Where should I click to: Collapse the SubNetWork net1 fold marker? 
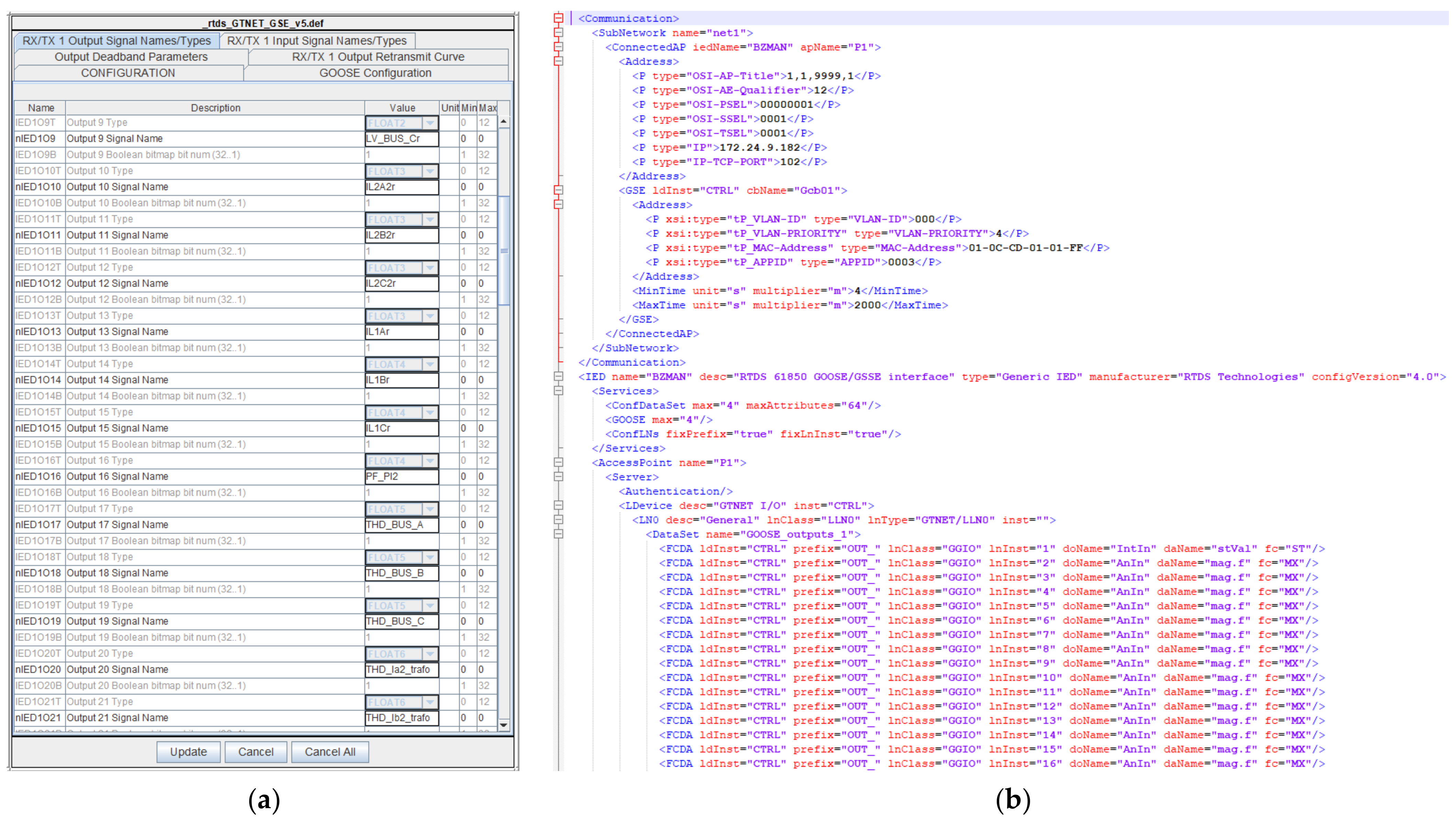click(558, 32)
